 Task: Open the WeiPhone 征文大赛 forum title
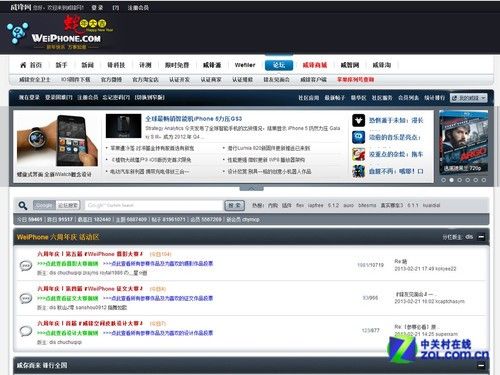[x=90, y=289]
